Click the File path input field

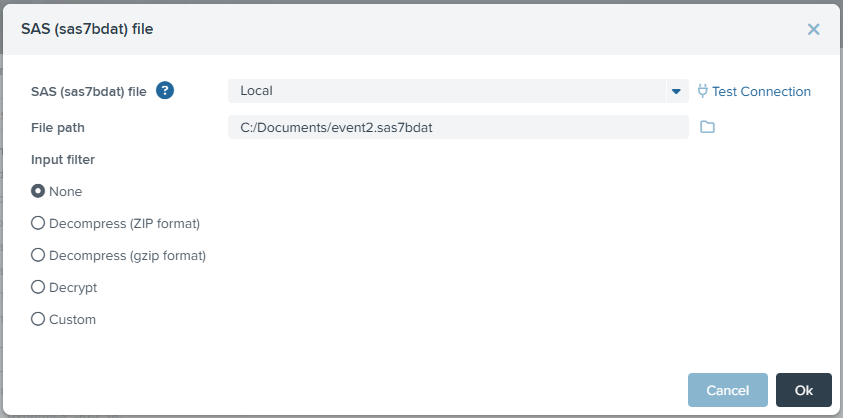pyautogui.click(x=458, y=127)
